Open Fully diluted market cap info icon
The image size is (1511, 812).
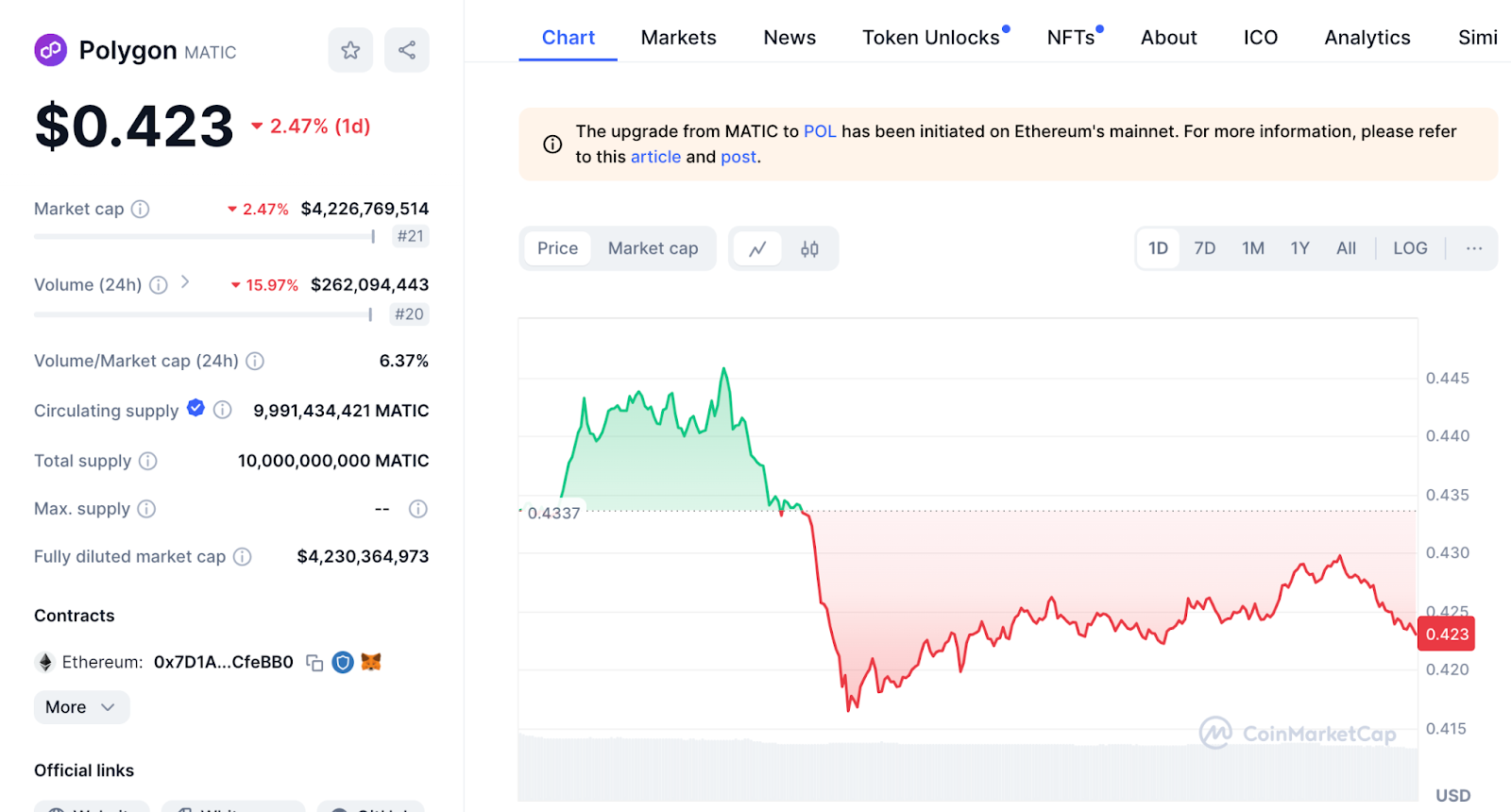(243, 557)
